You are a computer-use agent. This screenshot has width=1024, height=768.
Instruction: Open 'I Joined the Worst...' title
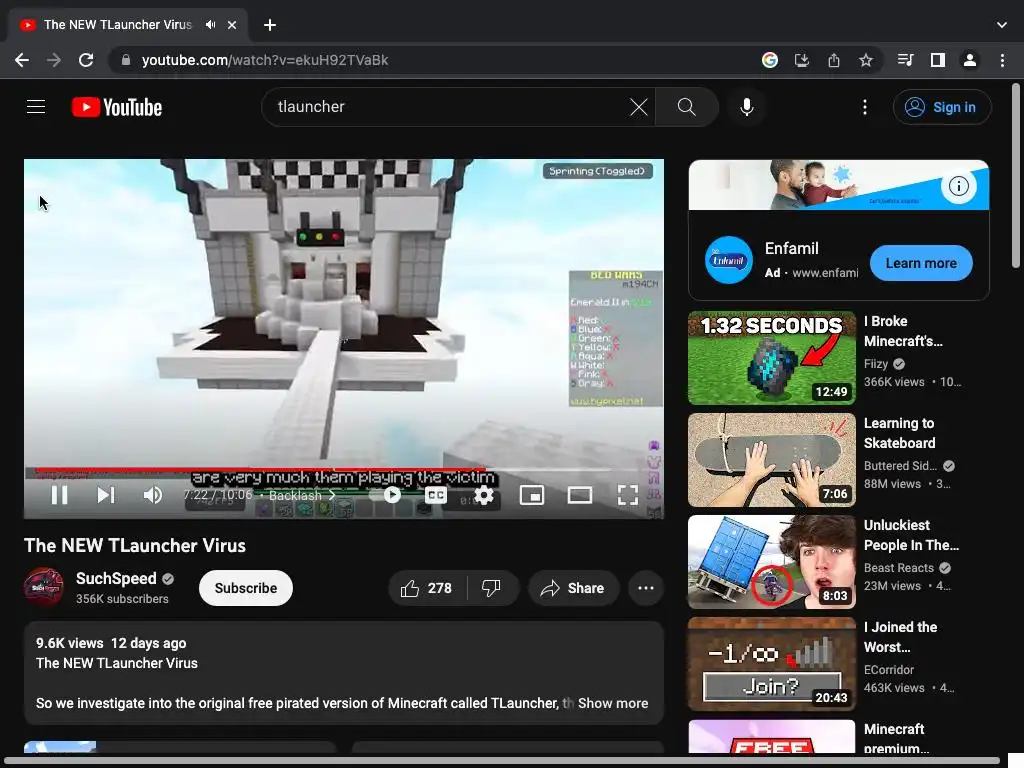coord(900,637)
